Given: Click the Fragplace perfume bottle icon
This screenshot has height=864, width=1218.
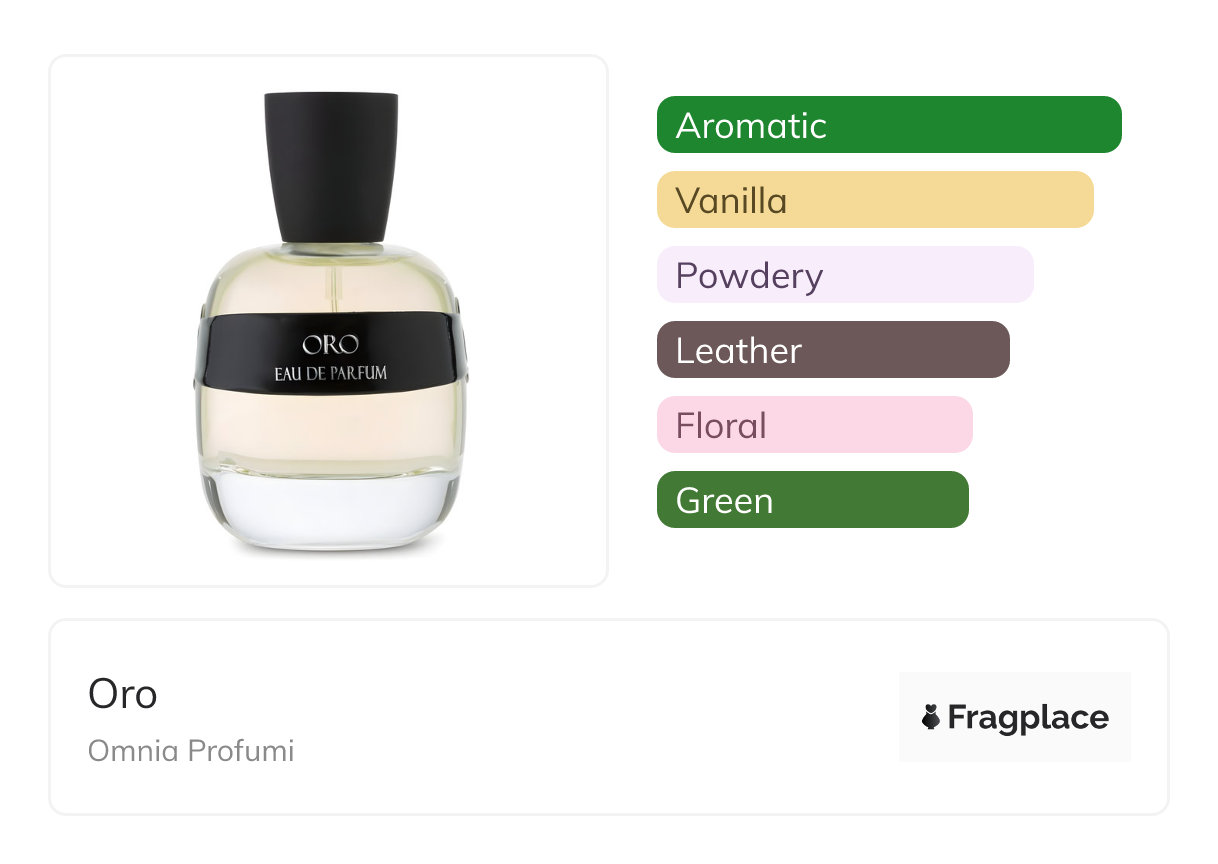Looking at the screenshot, I should pos(931,717).
